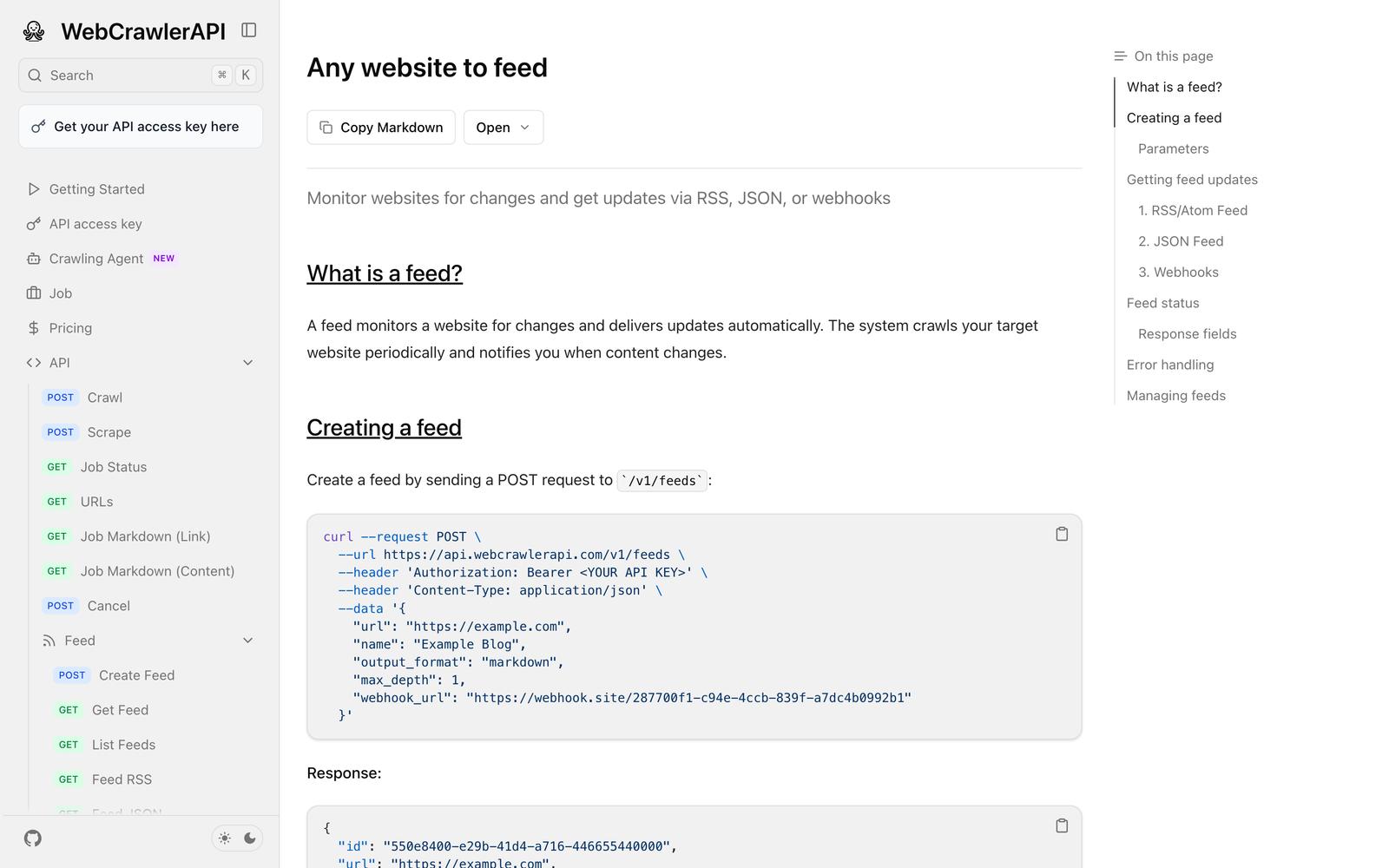Click the RSS icon beside Feed

tap(49, 641)
